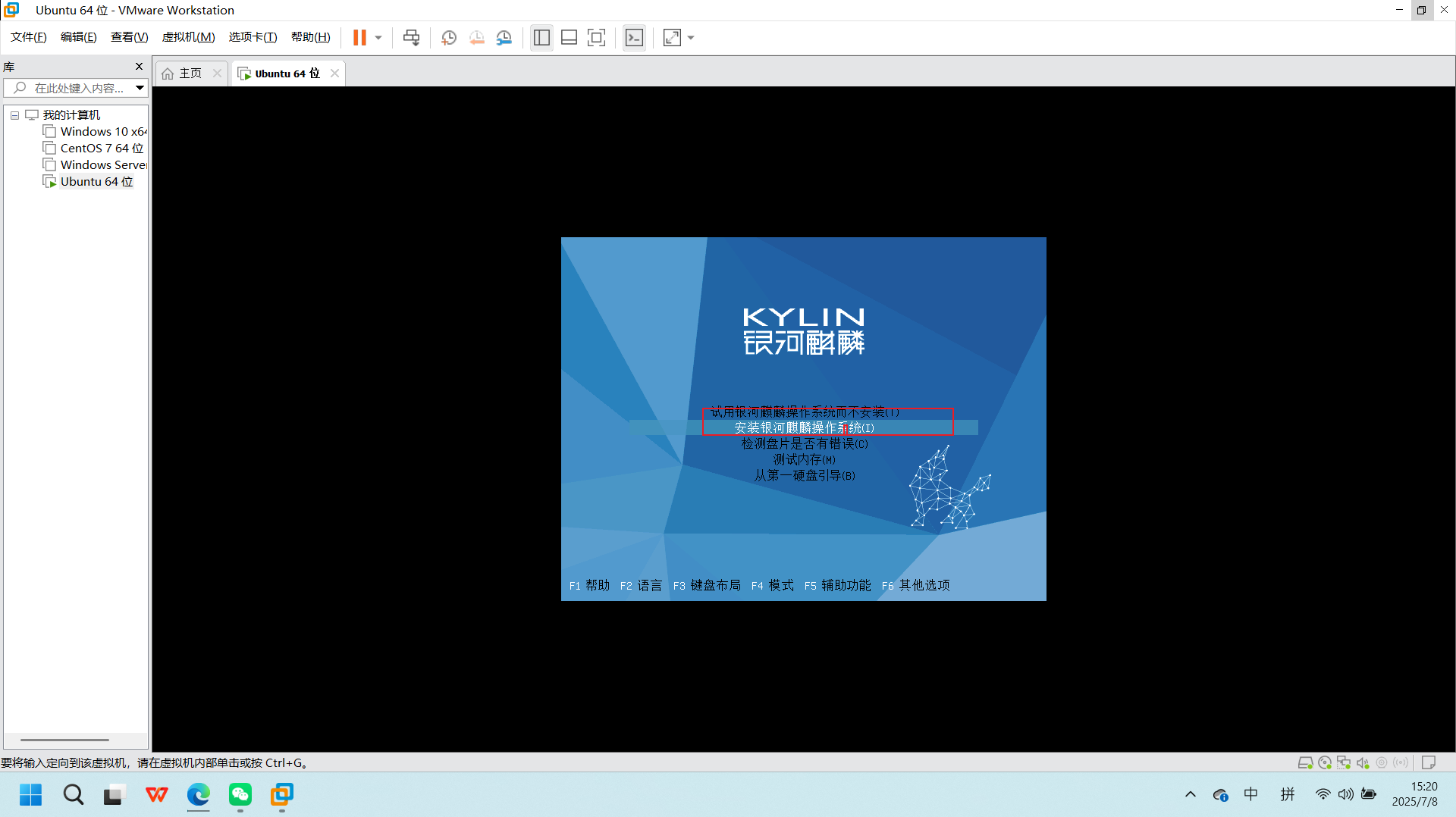Viewport: 1456px width, 817px height.
Task: Click the greyed webcam device status icon
Action: point(1382,763)
